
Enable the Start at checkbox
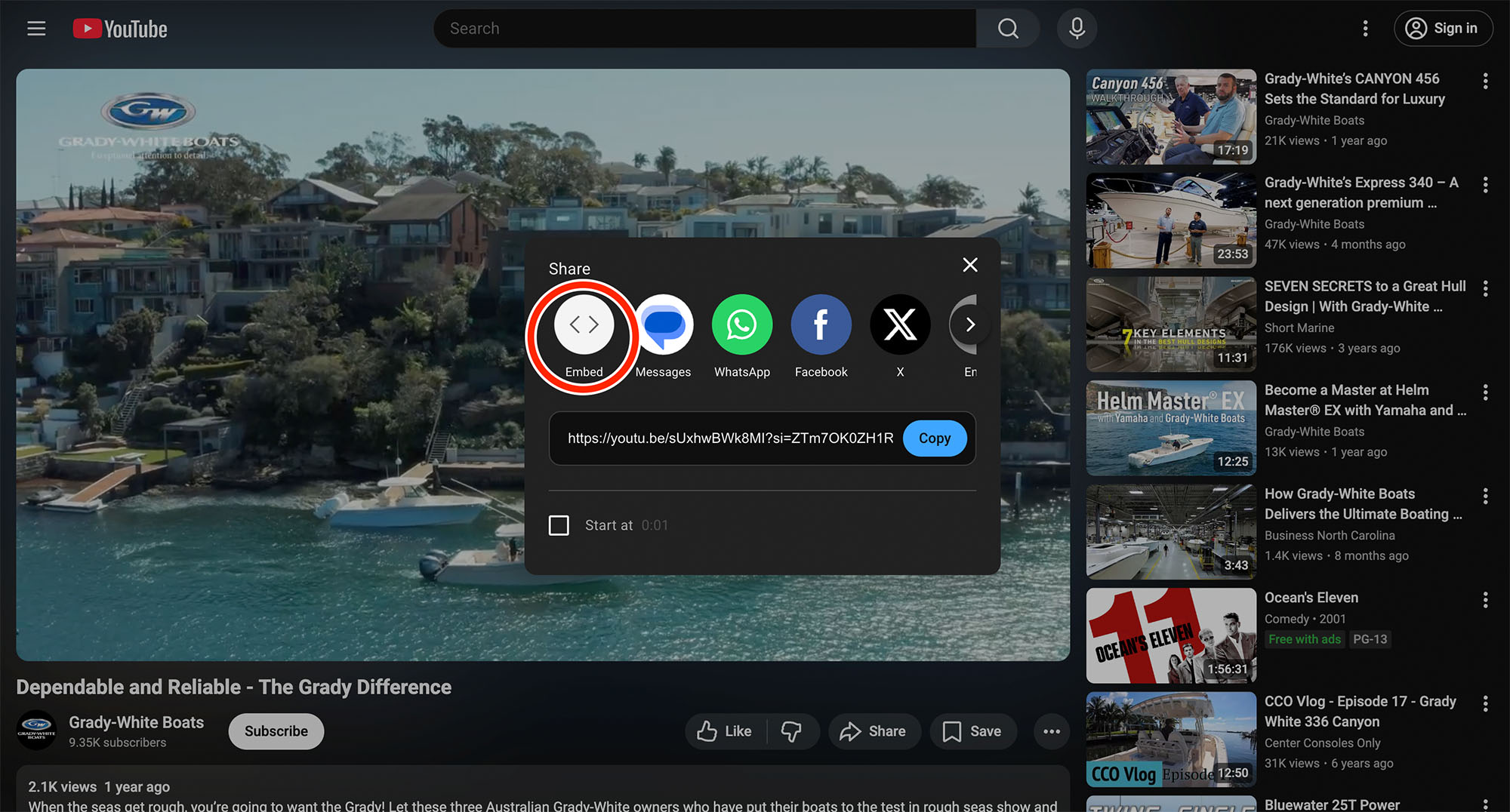(559, 525)
